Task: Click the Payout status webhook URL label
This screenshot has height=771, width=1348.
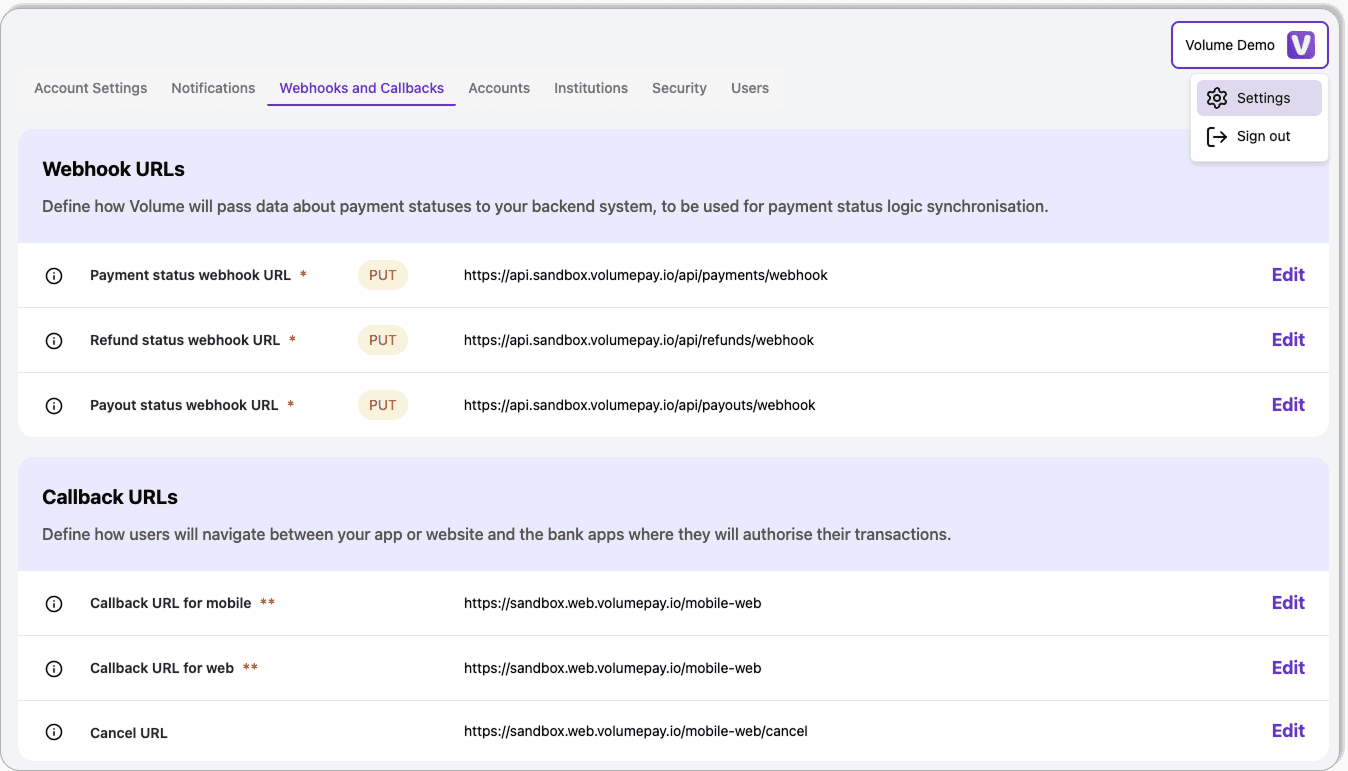Action: (x=184, y=405)
